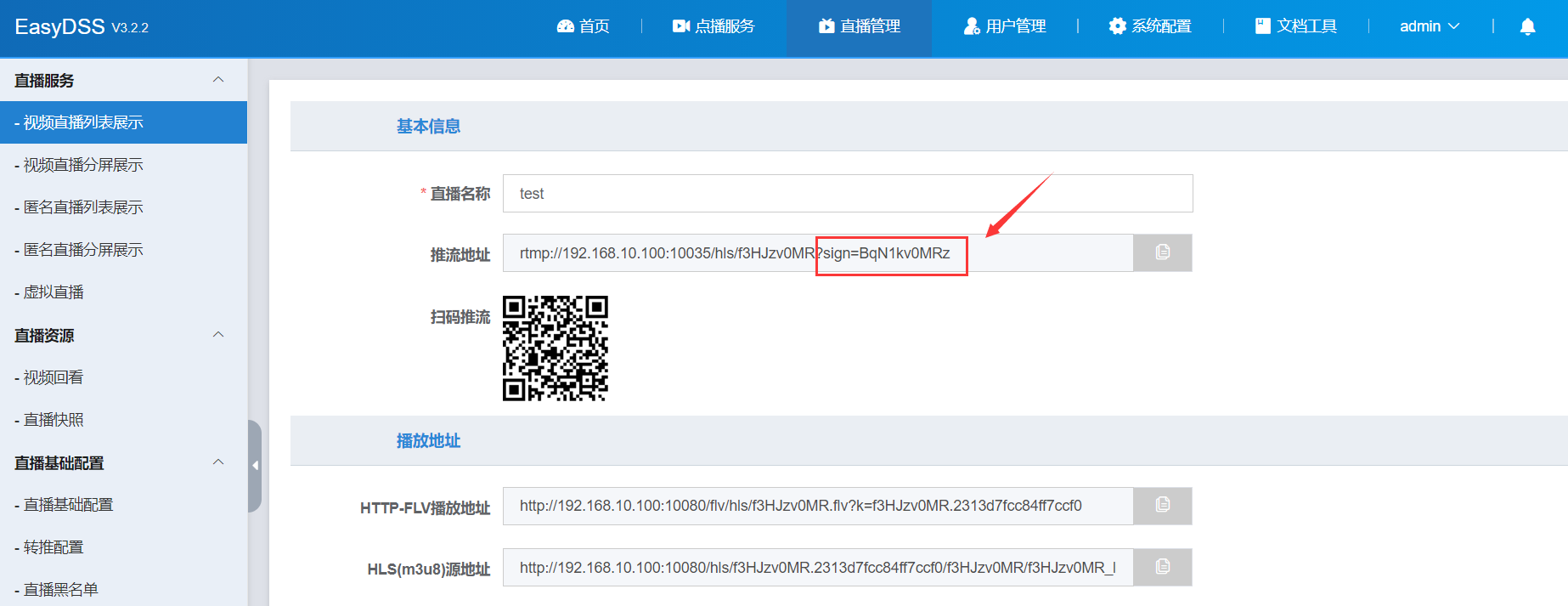Click the HTTP-FLV播放地址 field

pyautogui.click(x=818, y=506)
